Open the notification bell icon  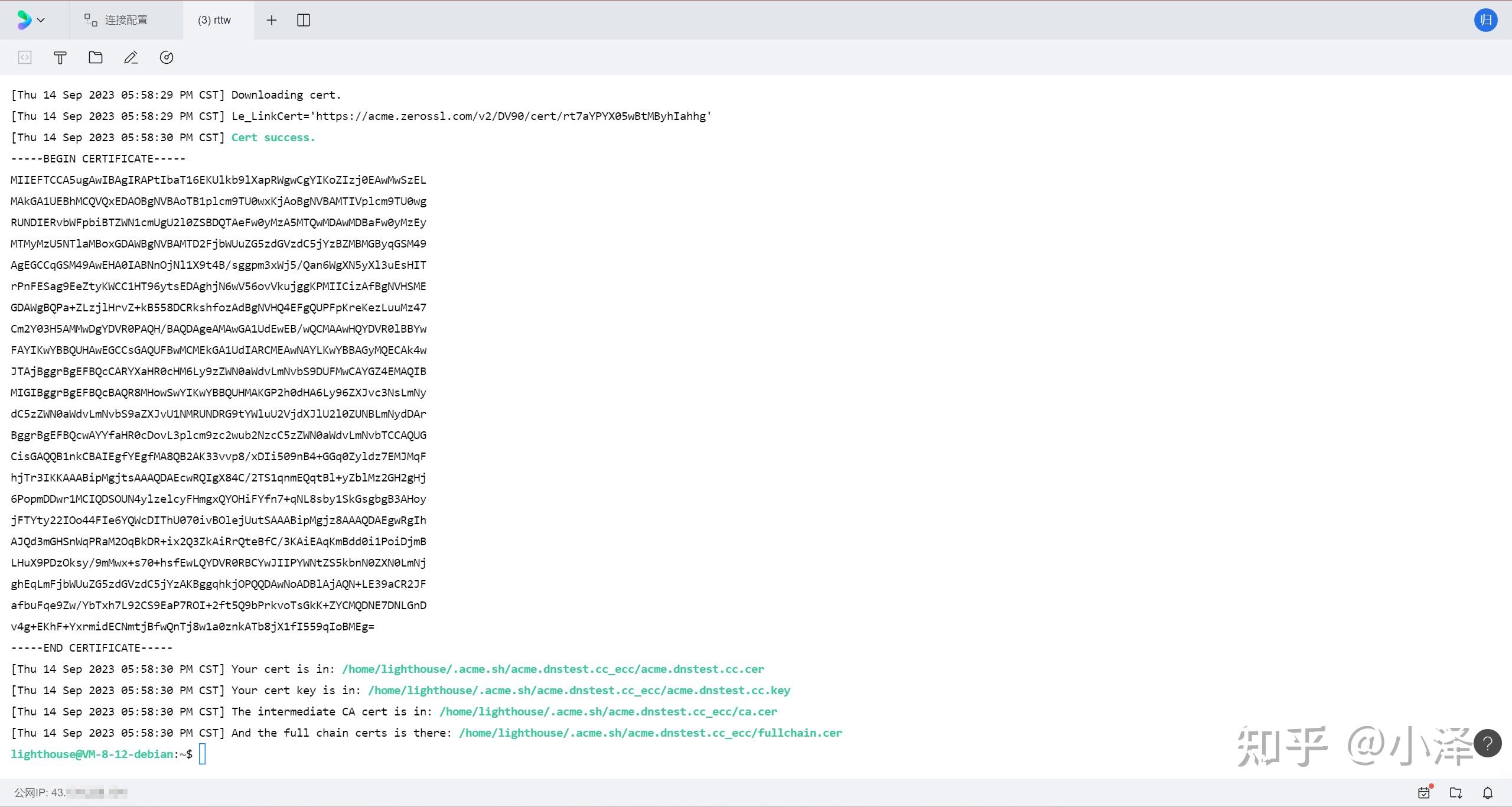pyautogui.click(x=1488, y=792)
